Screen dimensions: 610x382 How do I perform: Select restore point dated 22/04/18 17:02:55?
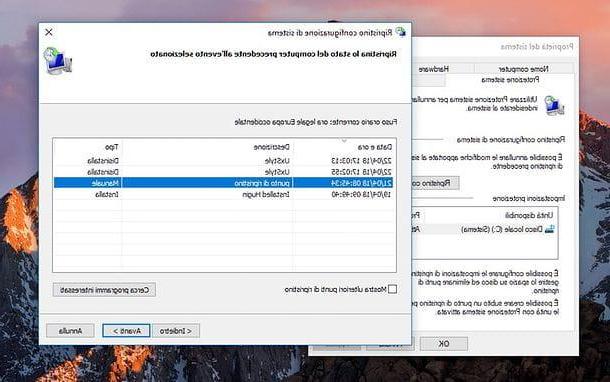click(223, 172)
